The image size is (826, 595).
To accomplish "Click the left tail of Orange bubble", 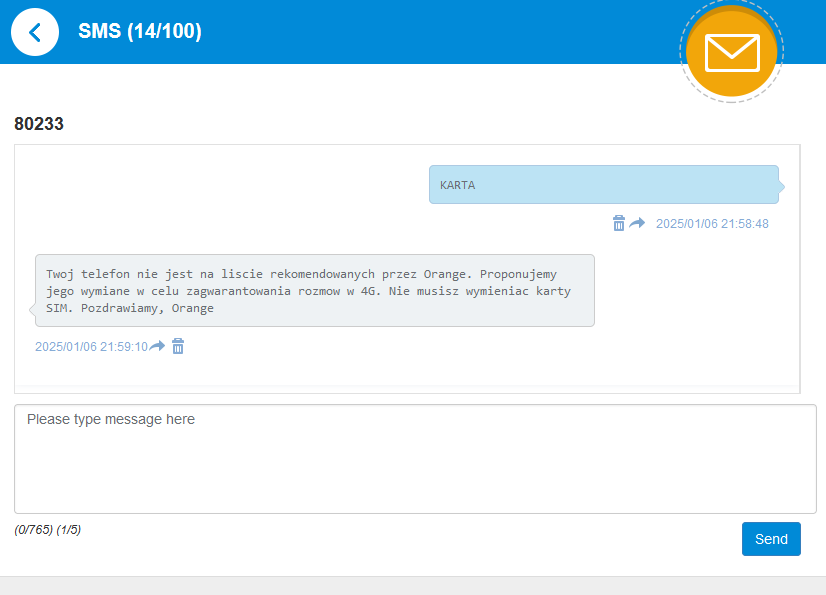I will pos(32,309).
